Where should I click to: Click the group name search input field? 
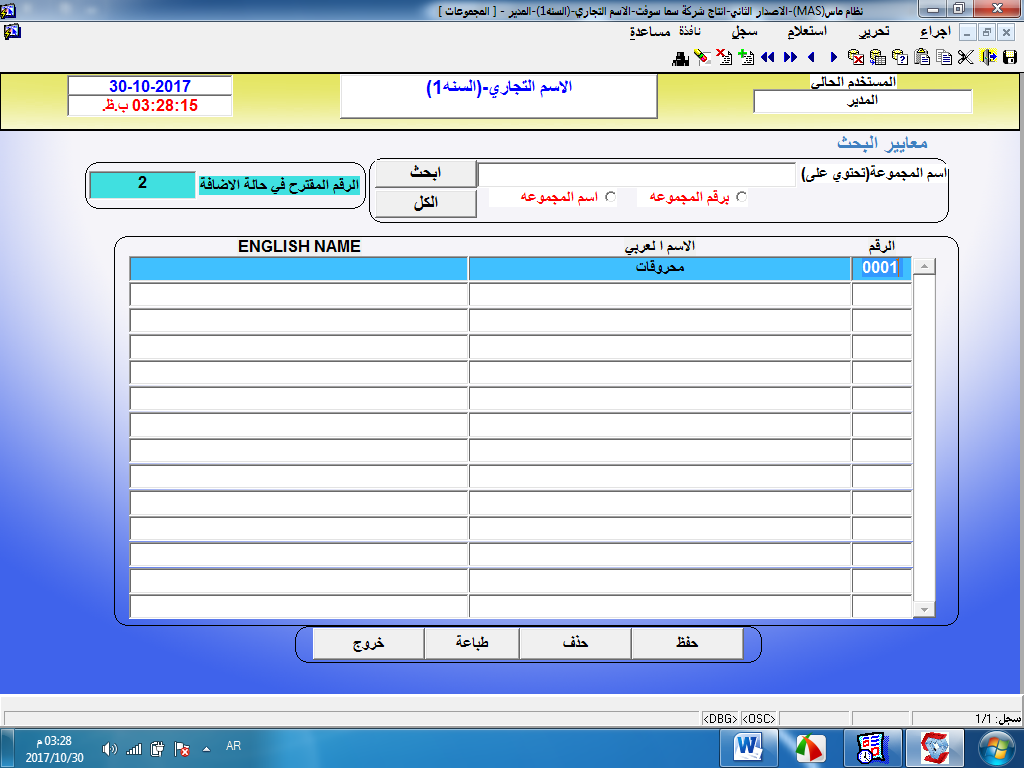(x=636, y=175)
